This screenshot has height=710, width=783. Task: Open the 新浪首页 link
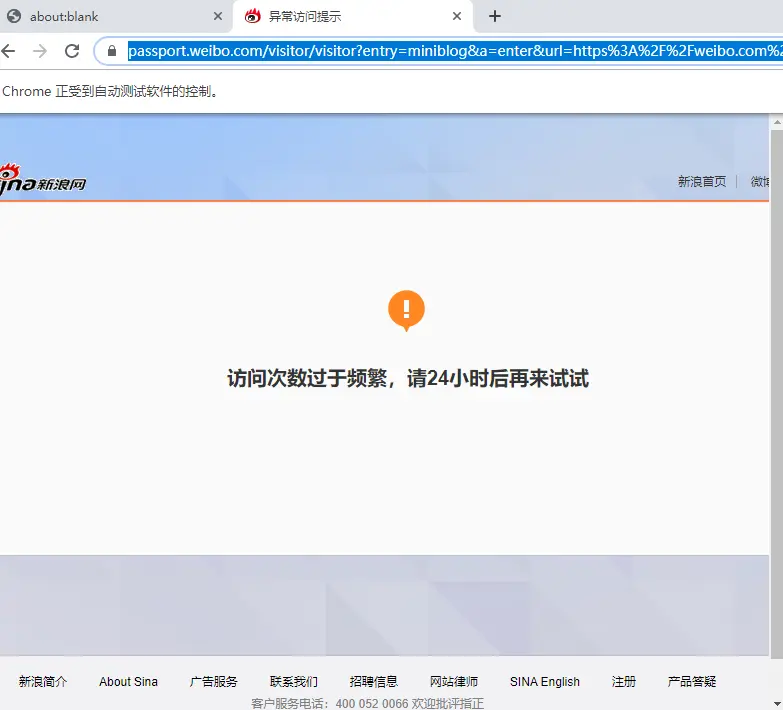[702, 182]
